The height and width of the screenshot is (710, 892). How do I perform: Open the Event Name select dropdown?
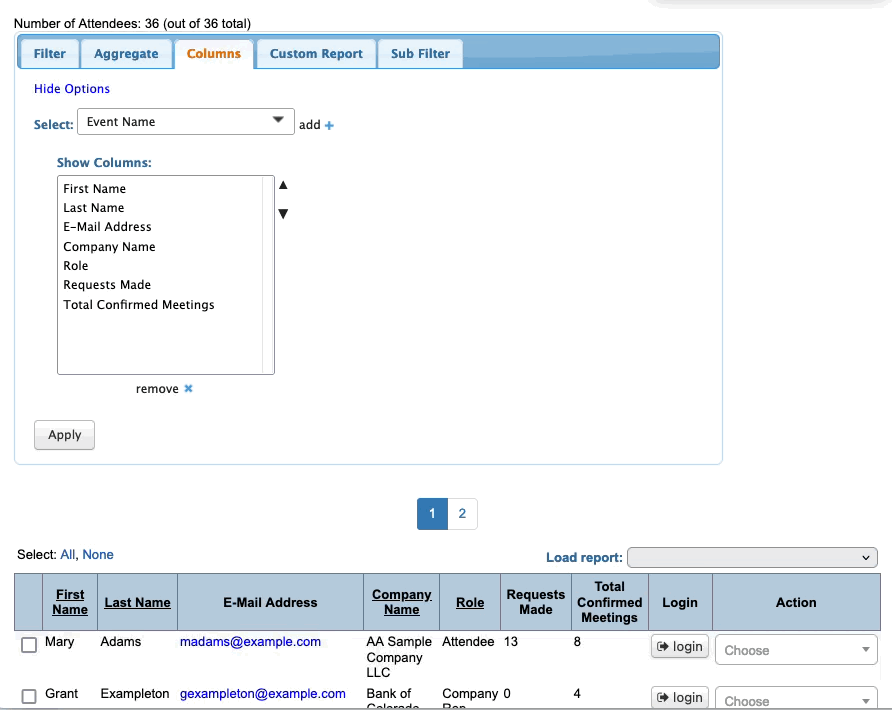(185, 122)
